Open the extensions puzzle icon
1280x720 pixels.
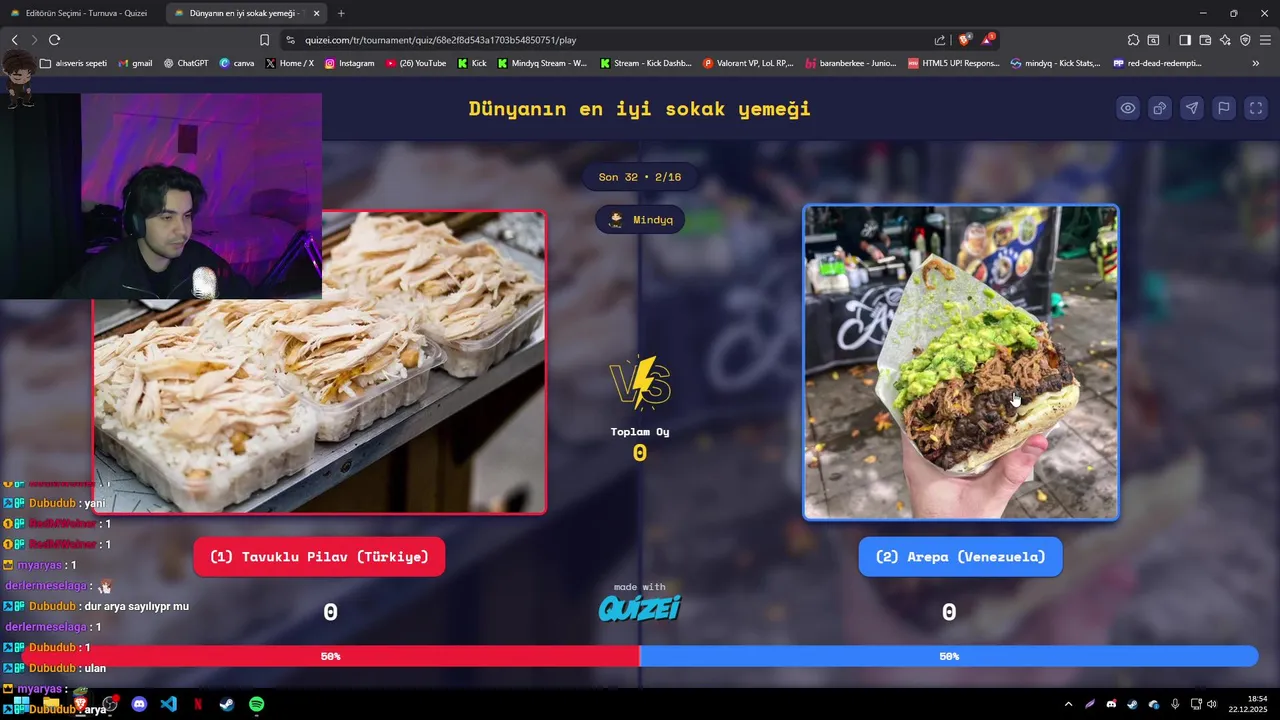1133,40
